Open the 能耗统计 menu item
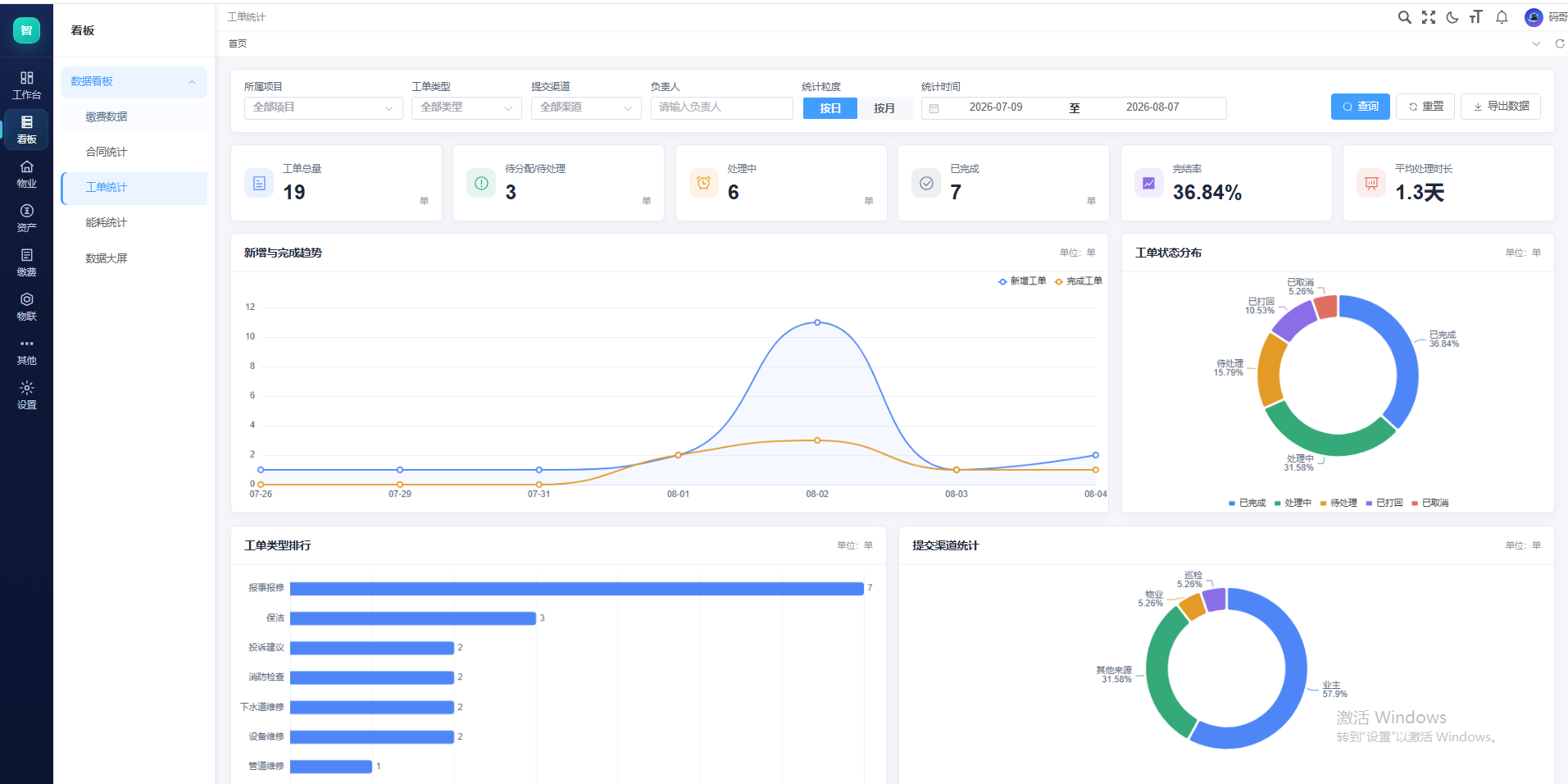The height and width of the screenshot is (784, 1568). pos(134,223)
